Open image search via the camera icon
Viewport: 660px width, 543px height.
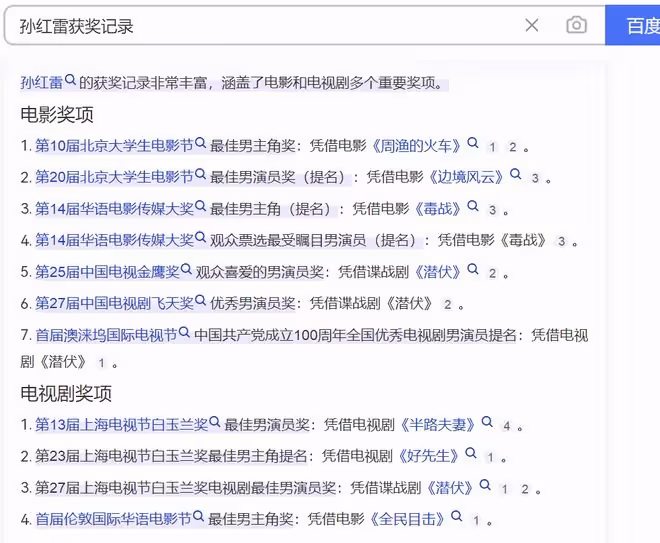click(576, 25)
